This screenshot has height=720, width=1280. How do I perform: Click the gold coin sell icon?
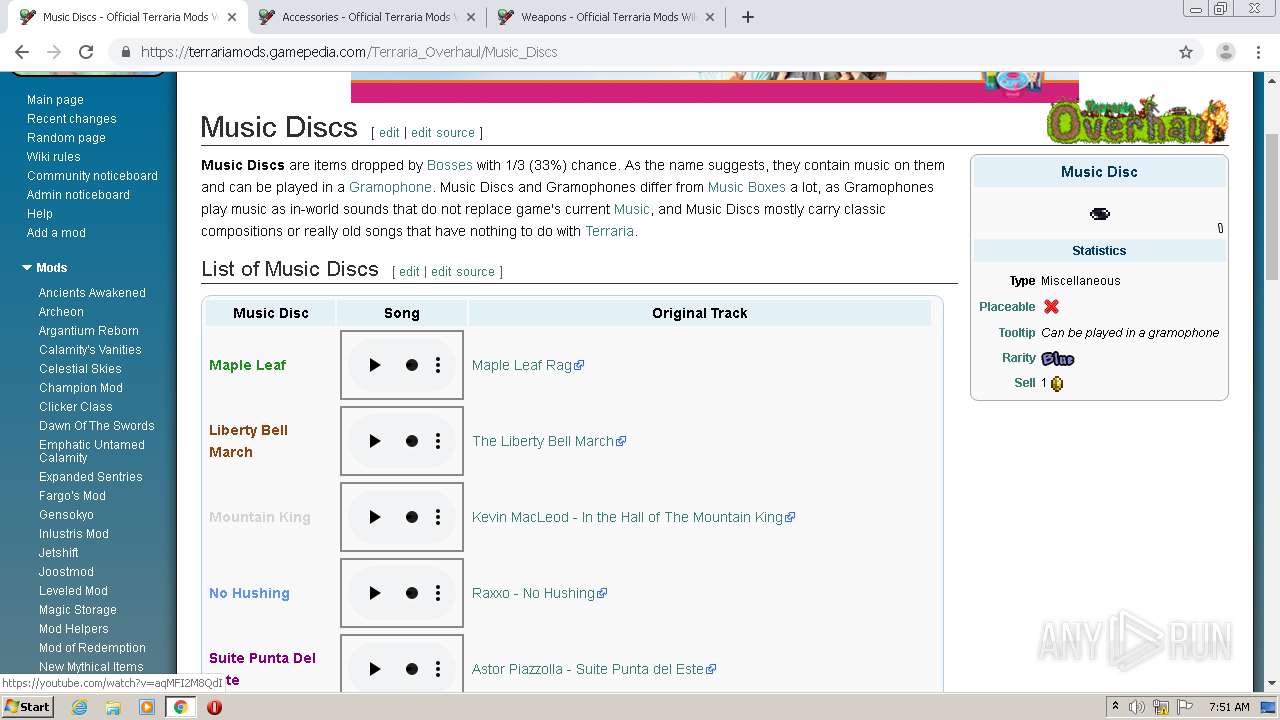1057,383
